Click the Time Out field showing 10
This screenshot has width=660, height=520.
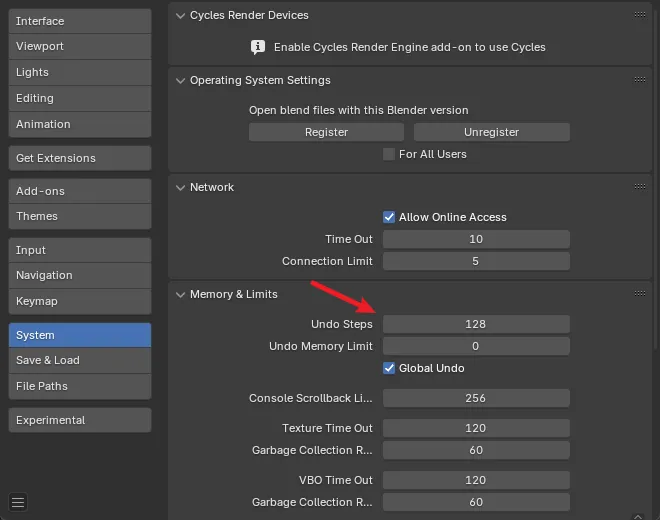476,239
